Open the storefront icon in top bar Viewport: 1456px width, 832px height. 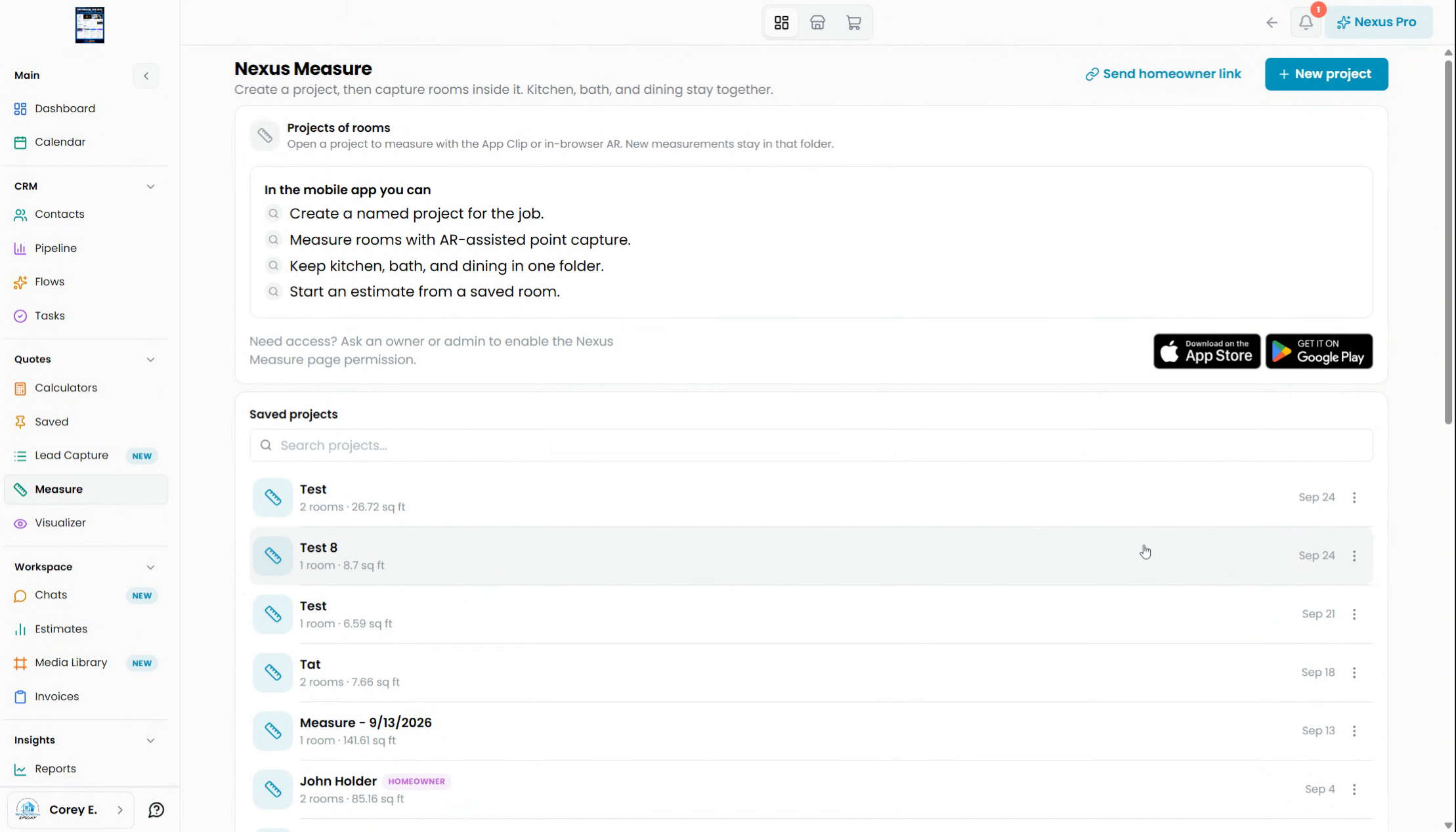point(817,22)
